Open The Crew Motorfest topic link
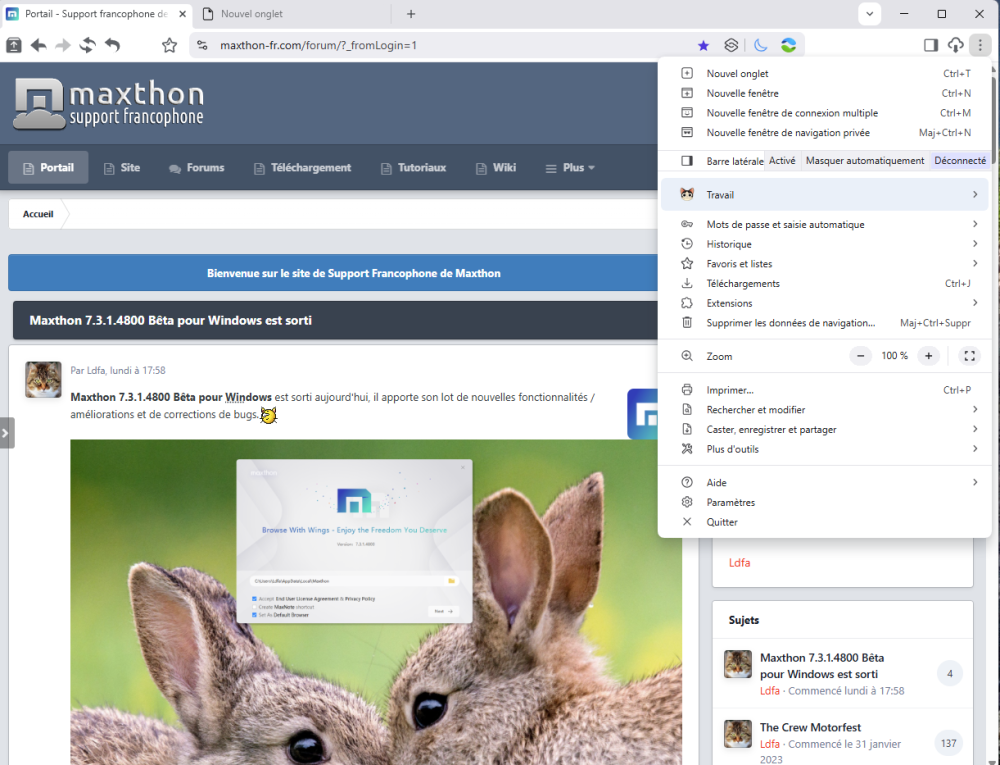The height and width of the screenshot is (765, 1000). [x=810, y=727]
